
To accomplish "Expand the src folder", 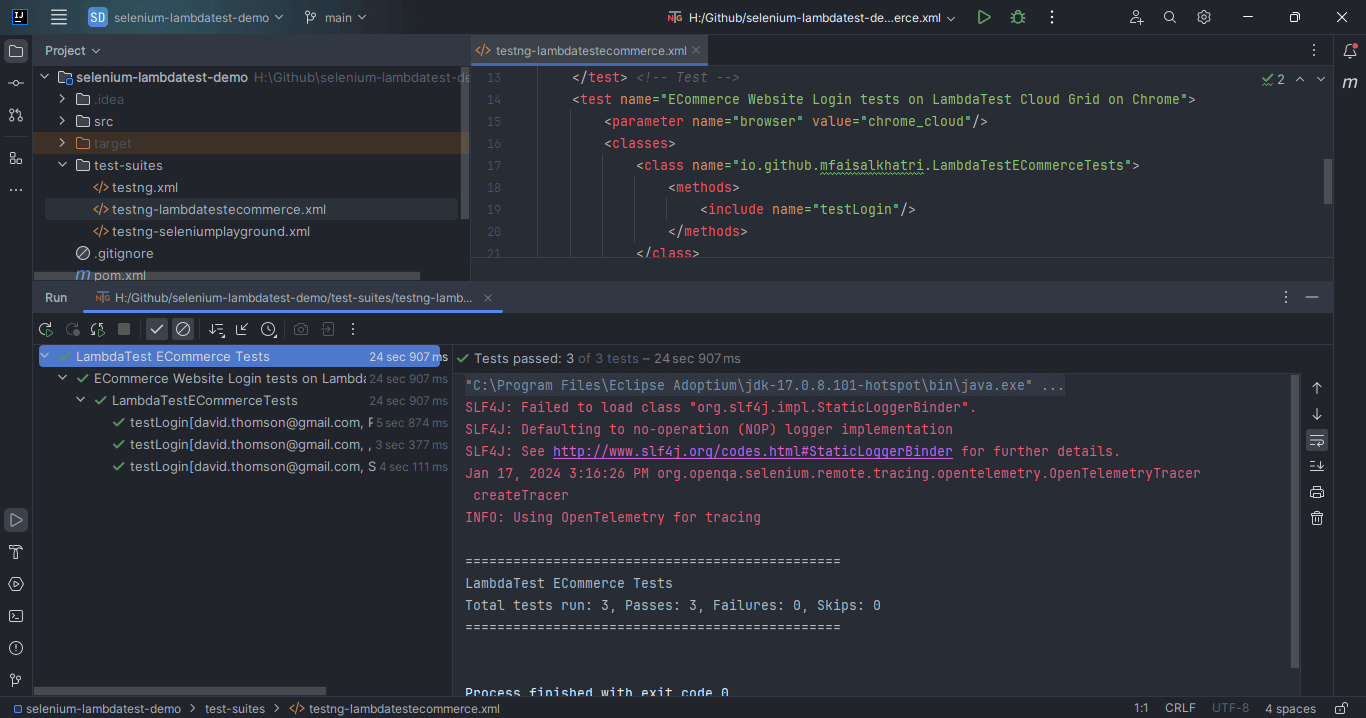I will coord(62,121).
